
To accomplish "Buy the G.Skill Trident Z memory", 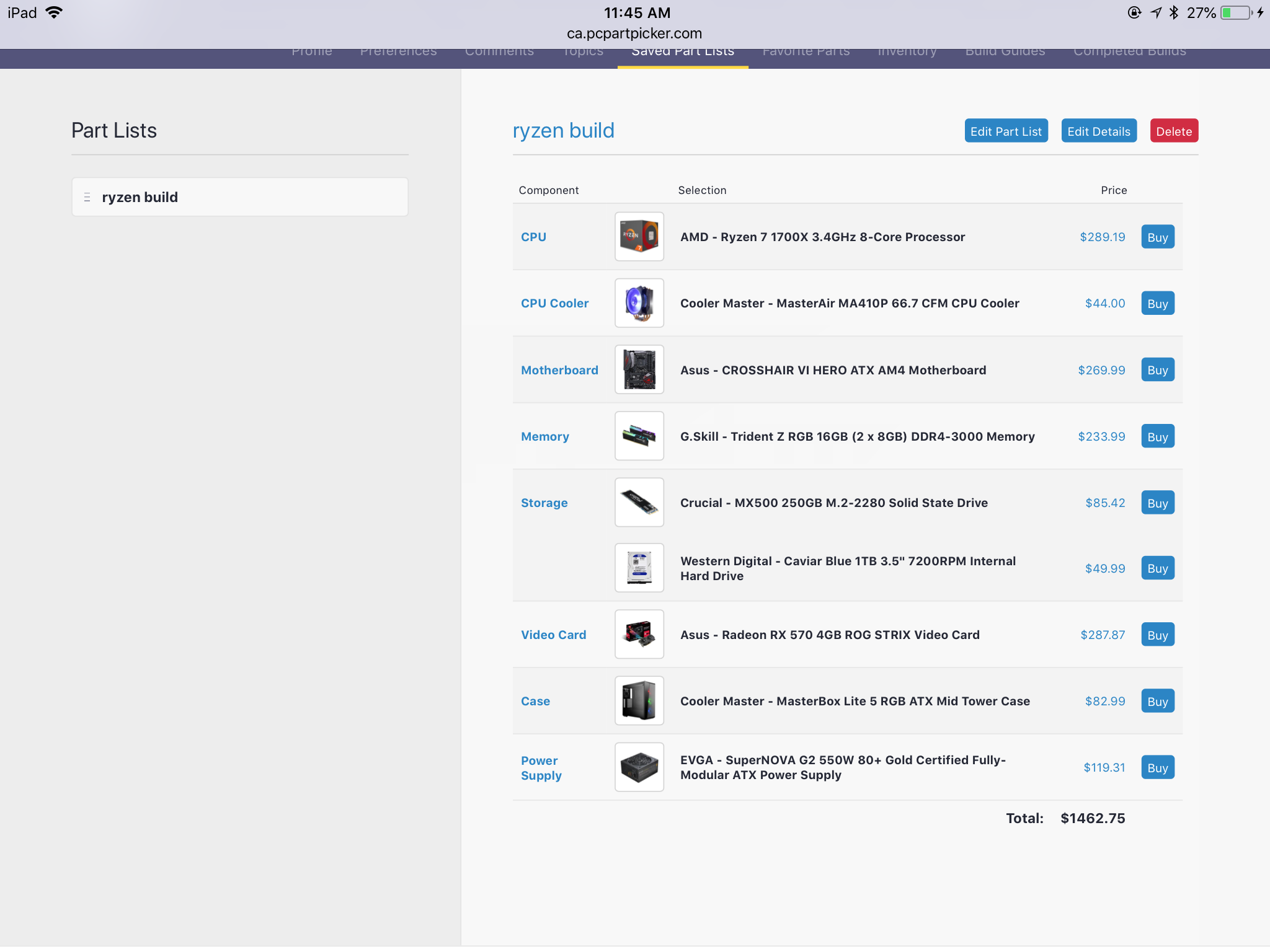I will click(1158, 436).
